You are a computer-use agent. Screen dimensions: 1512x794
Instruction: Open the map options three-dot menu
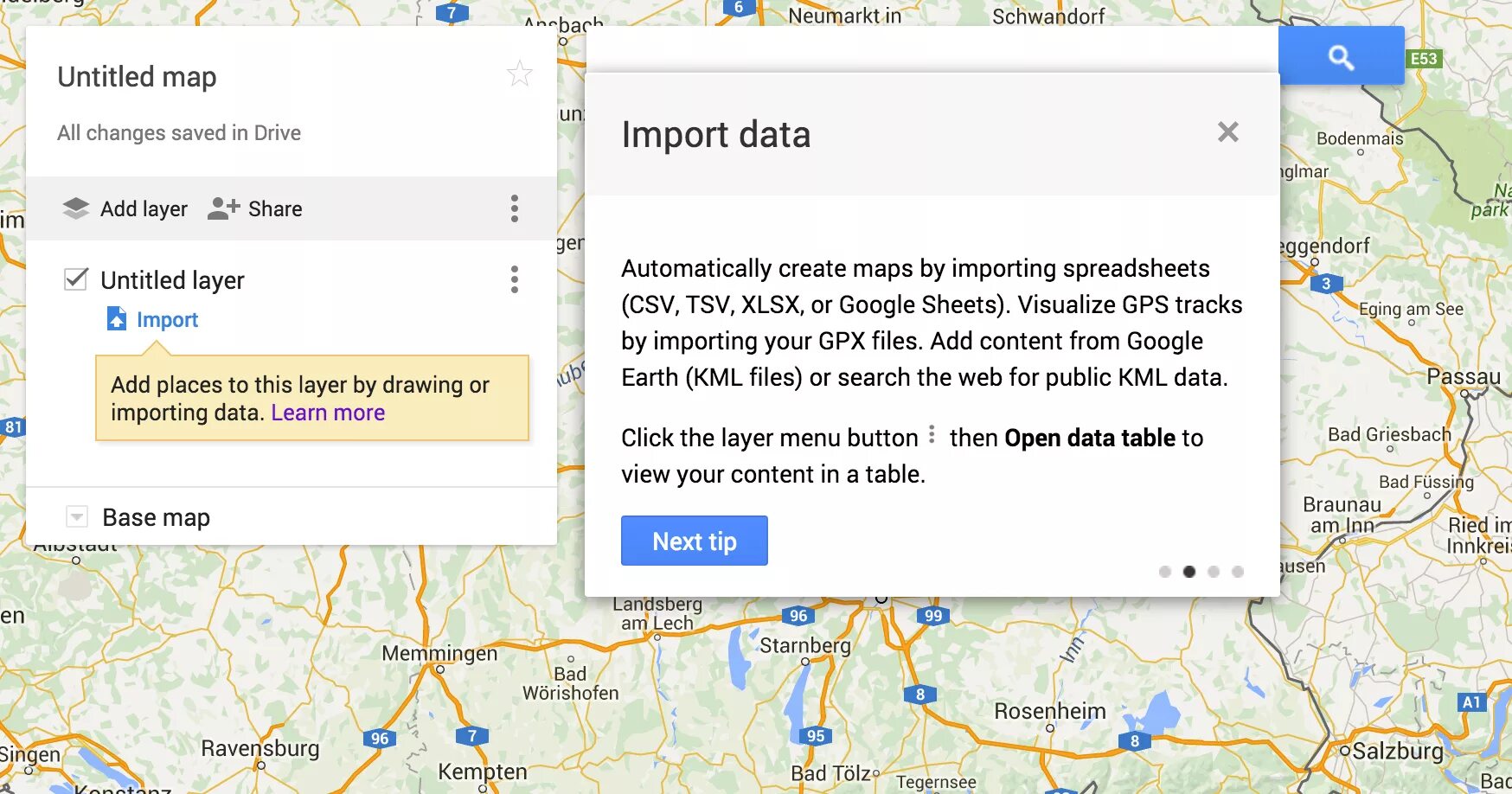515,208
